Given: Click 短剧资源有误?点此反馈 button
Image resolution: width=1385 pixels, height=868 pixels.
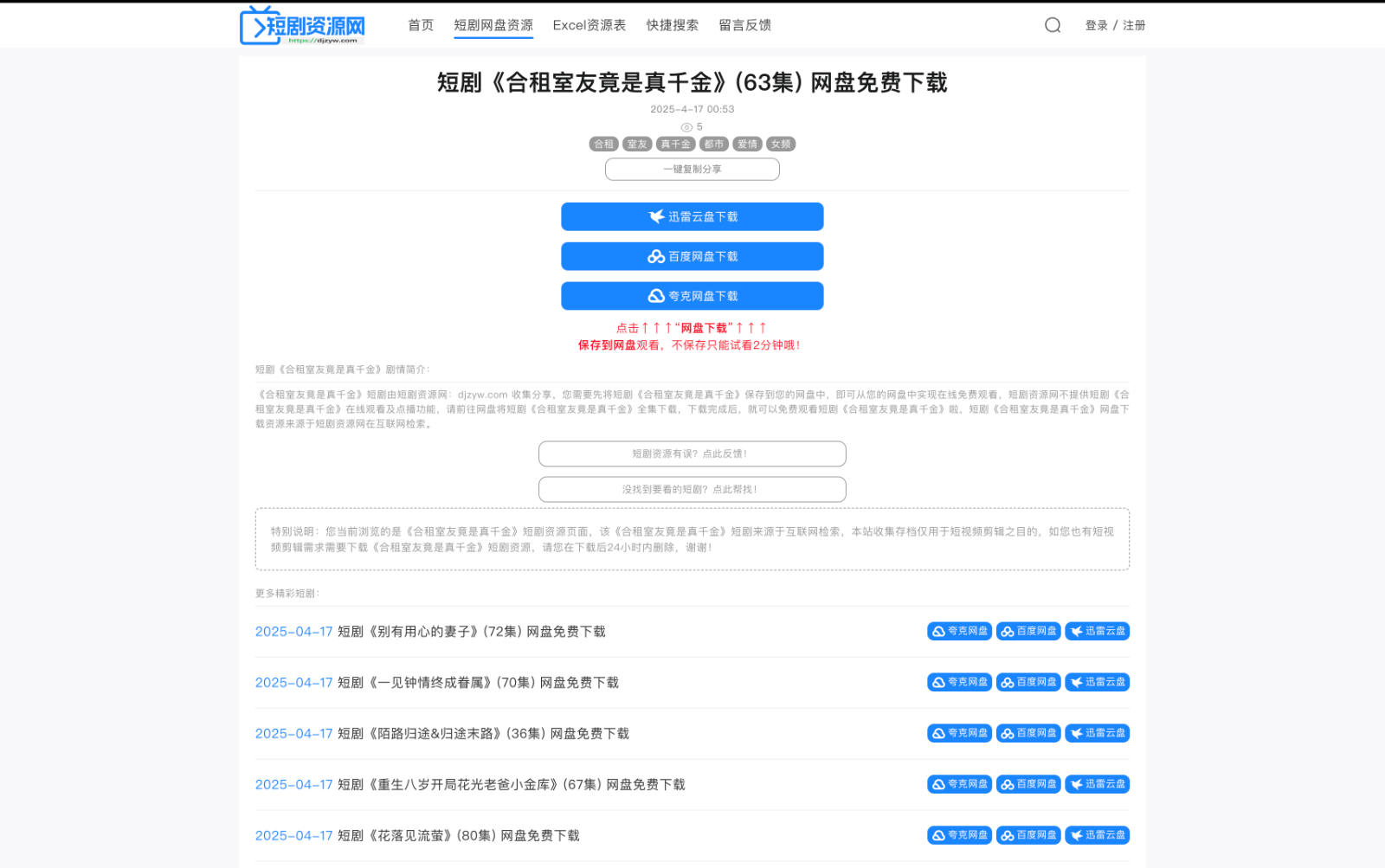Looking at the screenshot, I should (692, 453).
